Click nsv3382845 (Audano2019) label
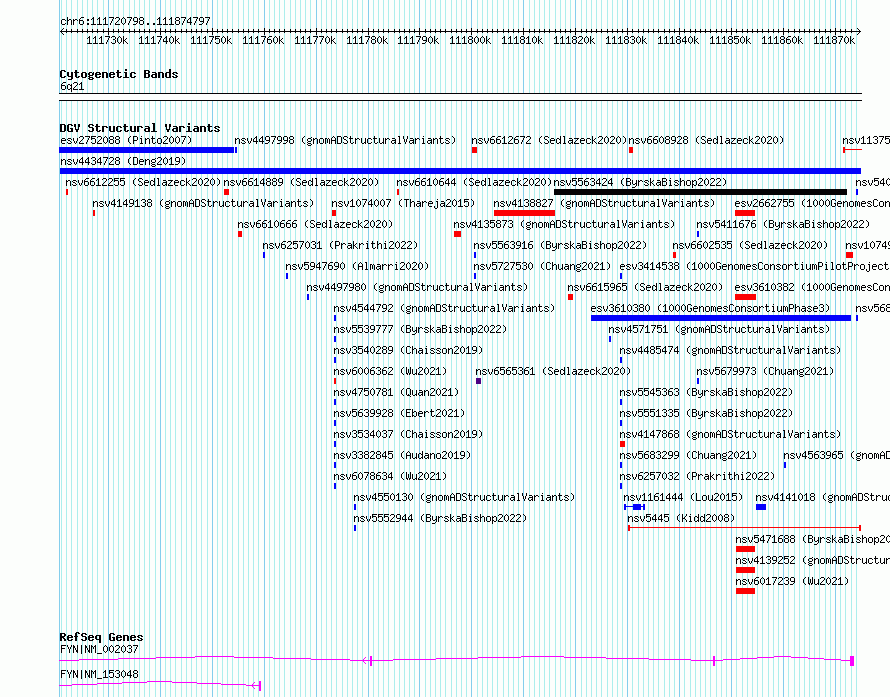The height and width of the screenshot is (697, 890). coord(402,455)
